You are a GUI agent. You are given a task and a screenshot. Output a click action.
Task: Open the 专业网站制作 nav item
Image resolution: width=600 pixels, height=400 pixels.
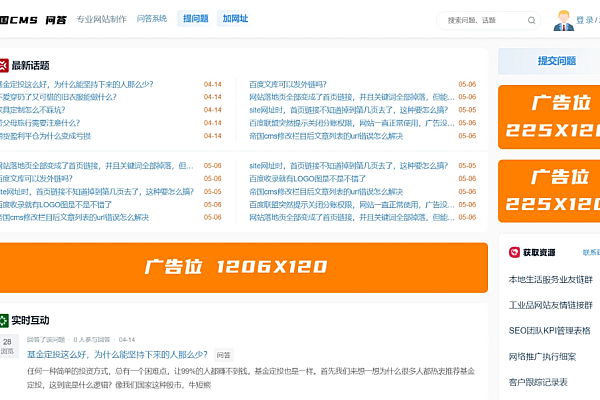[101, 19]
